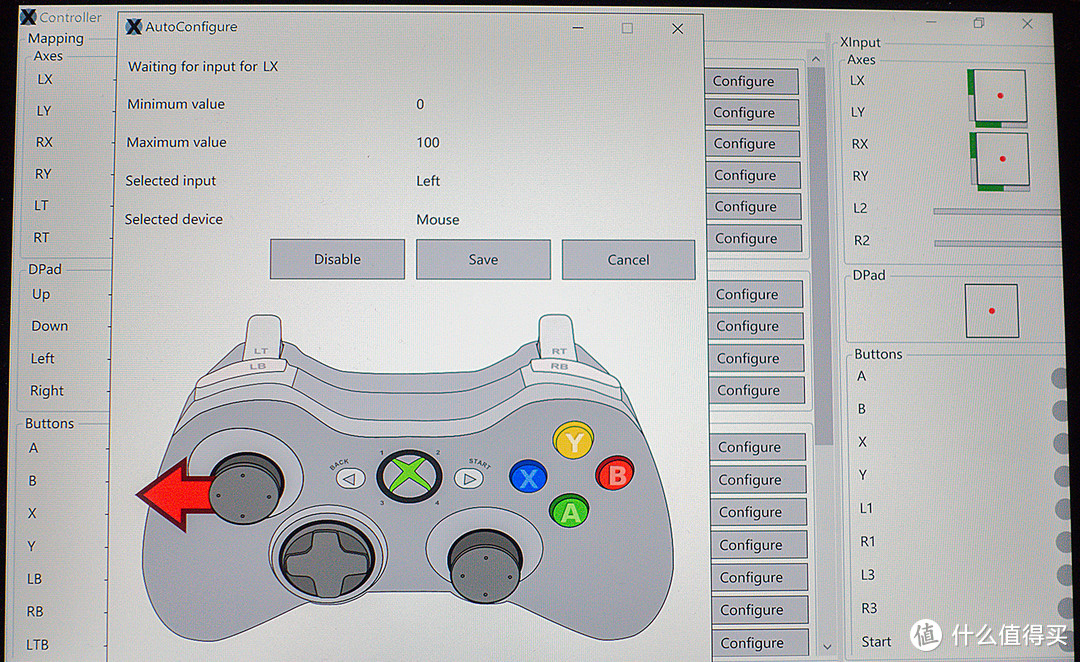Click the Maximum value 100 field
Viewport: 1080px width, 662px height.
point(428,143)
